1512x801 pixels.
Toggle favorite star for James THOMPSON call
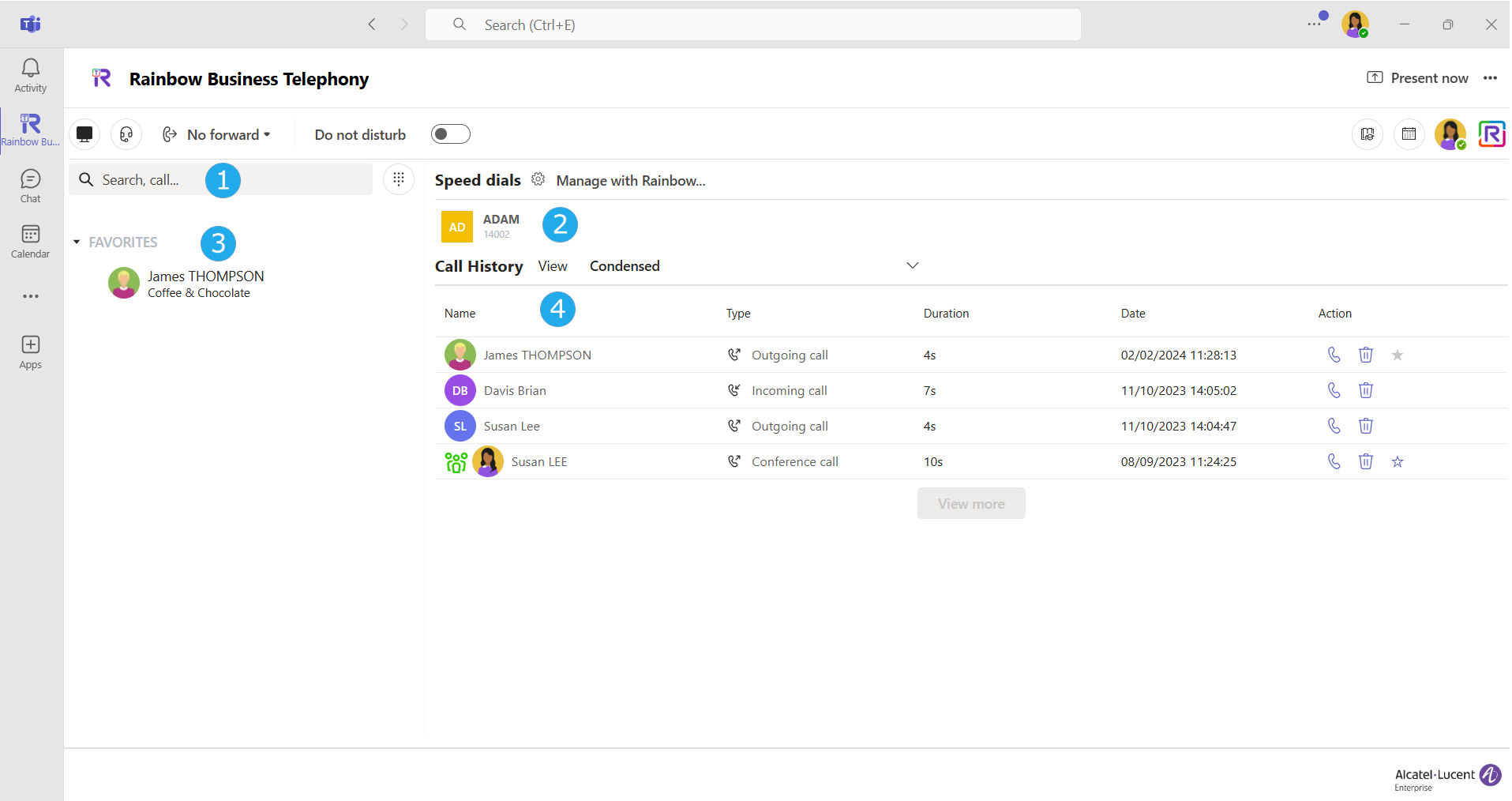(x=1397, y=355)
